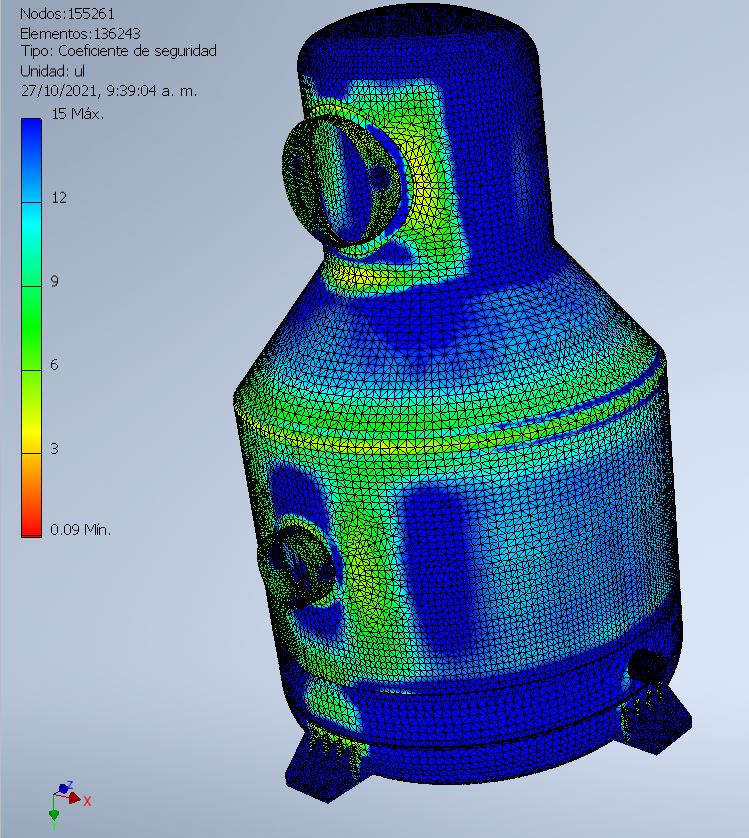Click the front-left support foot of the vessel
The height and width of the screenshot is (838, 749).
click(326, 765)
